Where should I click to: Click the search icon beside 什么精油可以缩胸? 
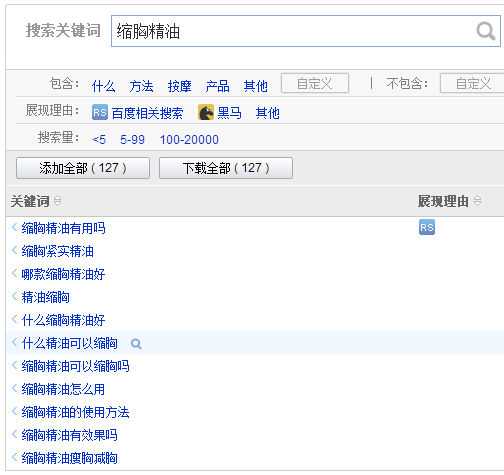pos(136,343)
